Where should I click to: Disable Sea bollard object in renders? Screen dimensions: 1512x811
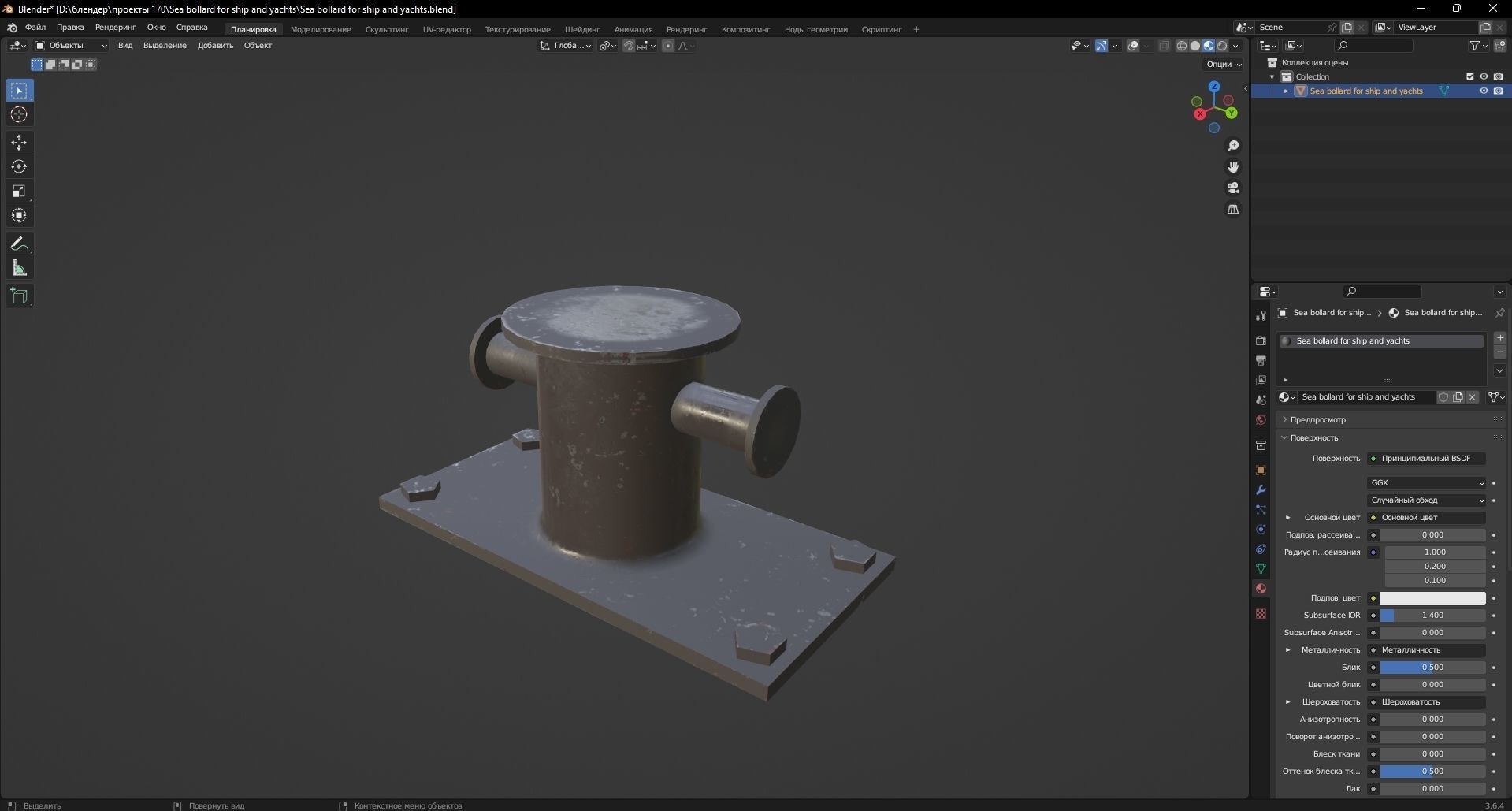tap(1498, 91)
